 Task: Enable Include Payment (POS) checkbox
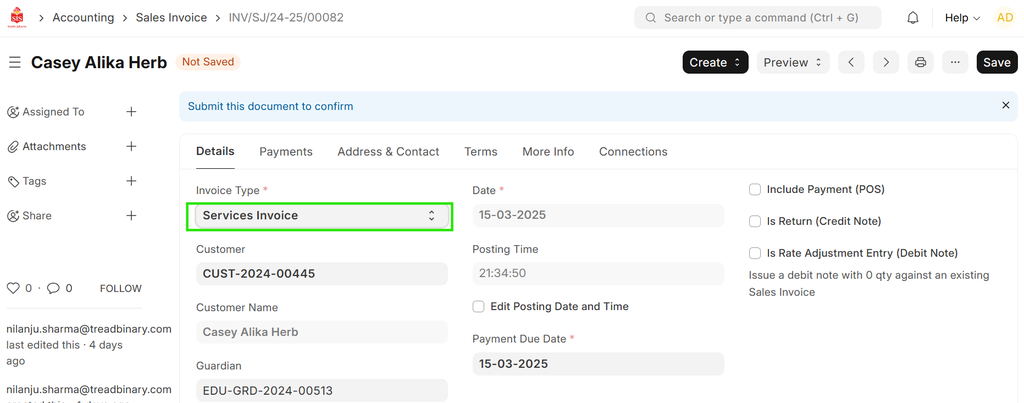click(x=756, y=189)
